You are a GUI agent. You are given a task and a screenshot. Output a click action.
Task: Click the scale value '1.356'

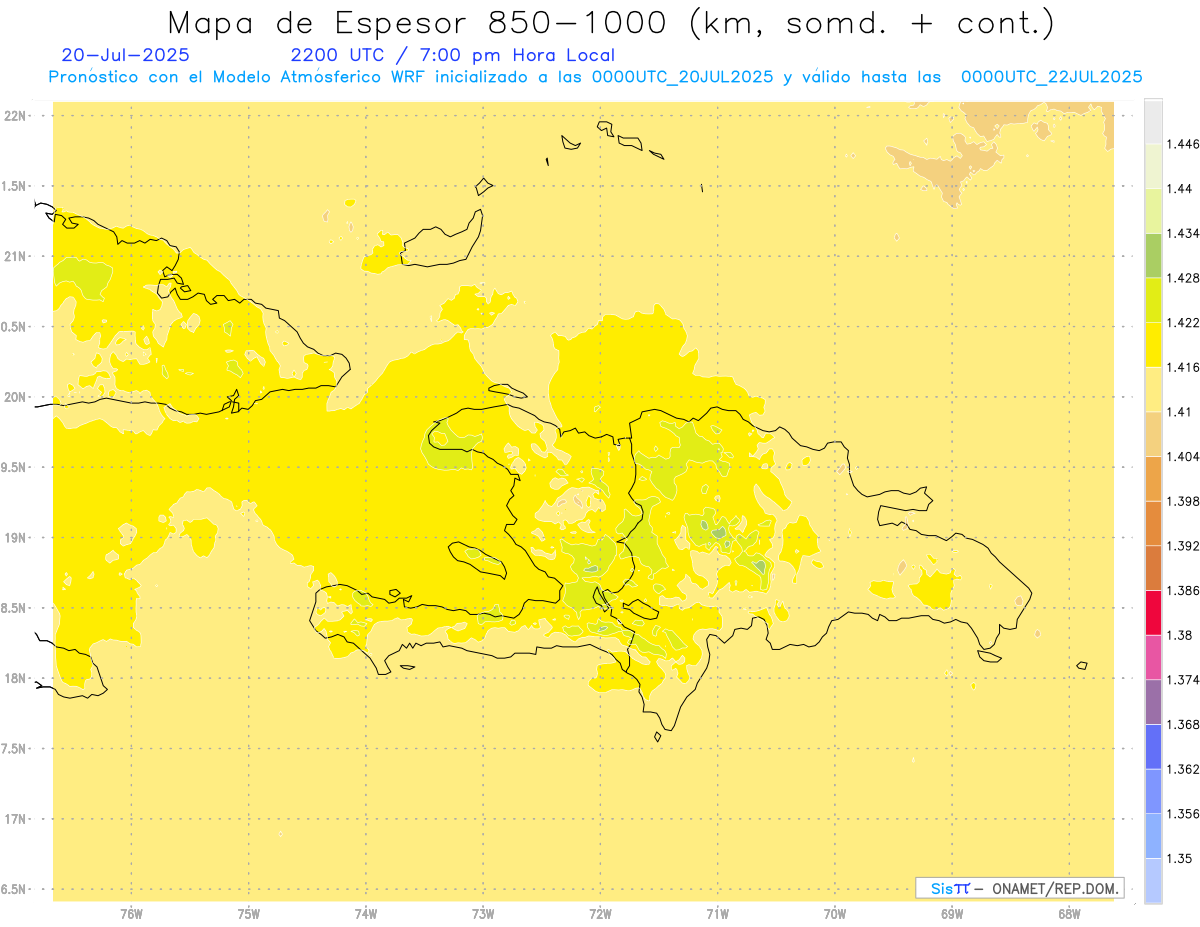(1183, 813)
